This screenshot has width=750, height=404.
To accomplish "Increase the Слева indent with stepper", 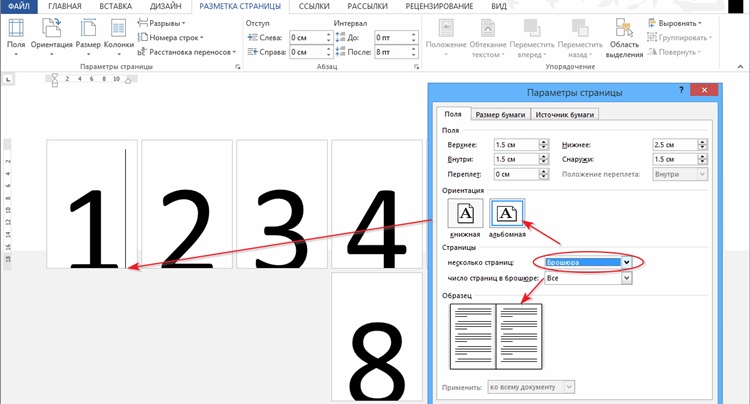I will (x=329, y=34).
